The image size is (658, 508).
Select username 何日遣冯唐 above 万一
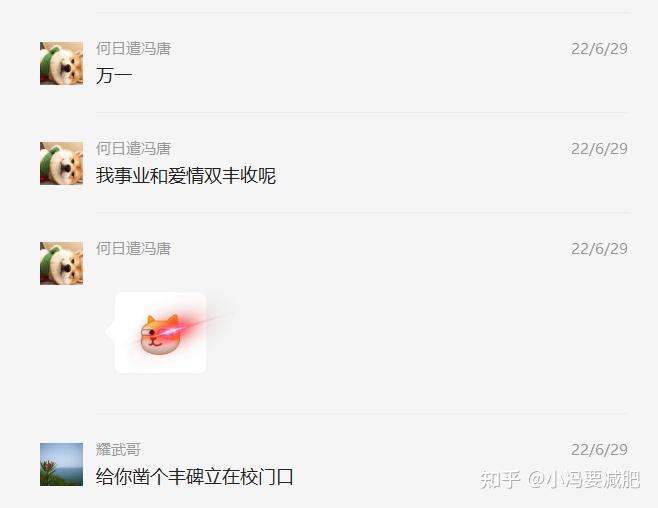[x=133, y=49]
